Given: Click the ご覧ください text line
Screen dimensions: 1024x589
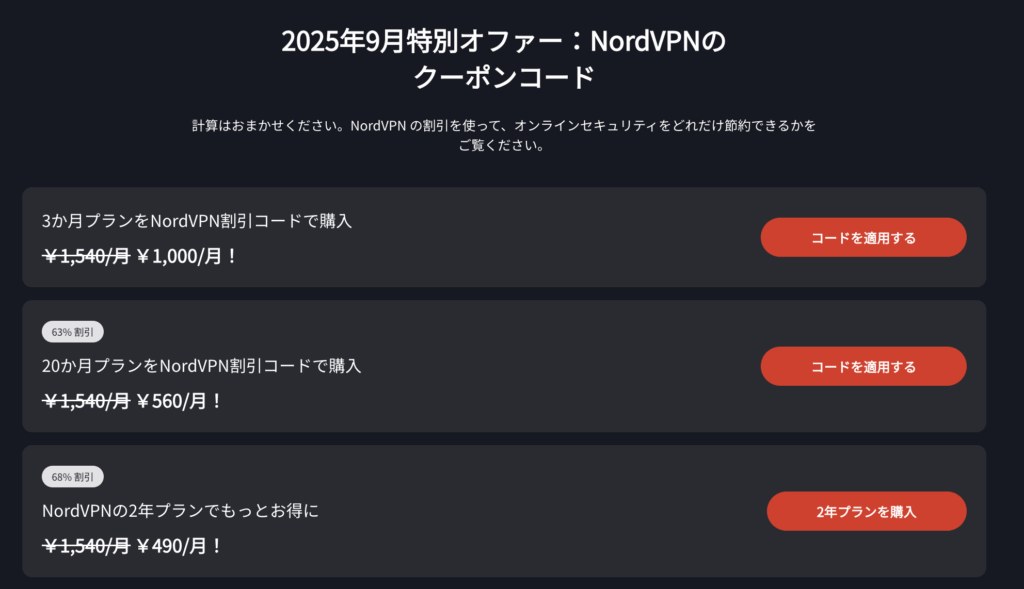Looking at the screenshot, I should (502, 145).
